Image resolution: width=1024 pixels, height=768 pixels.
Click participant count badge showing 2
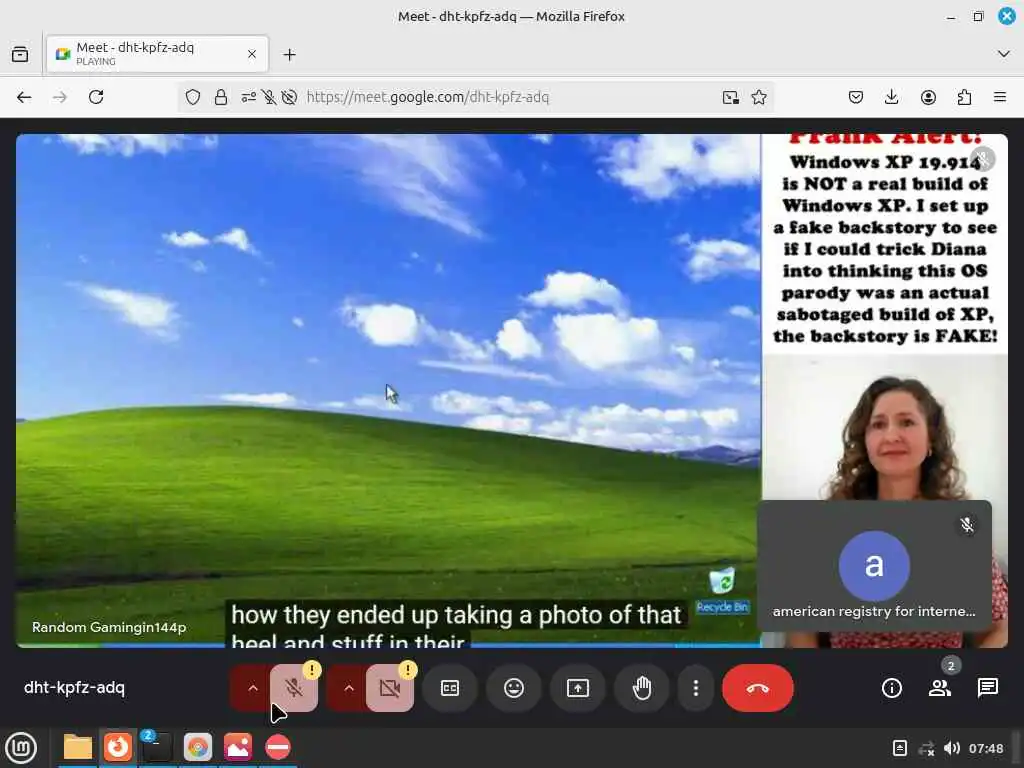click(x=951, y=665)
